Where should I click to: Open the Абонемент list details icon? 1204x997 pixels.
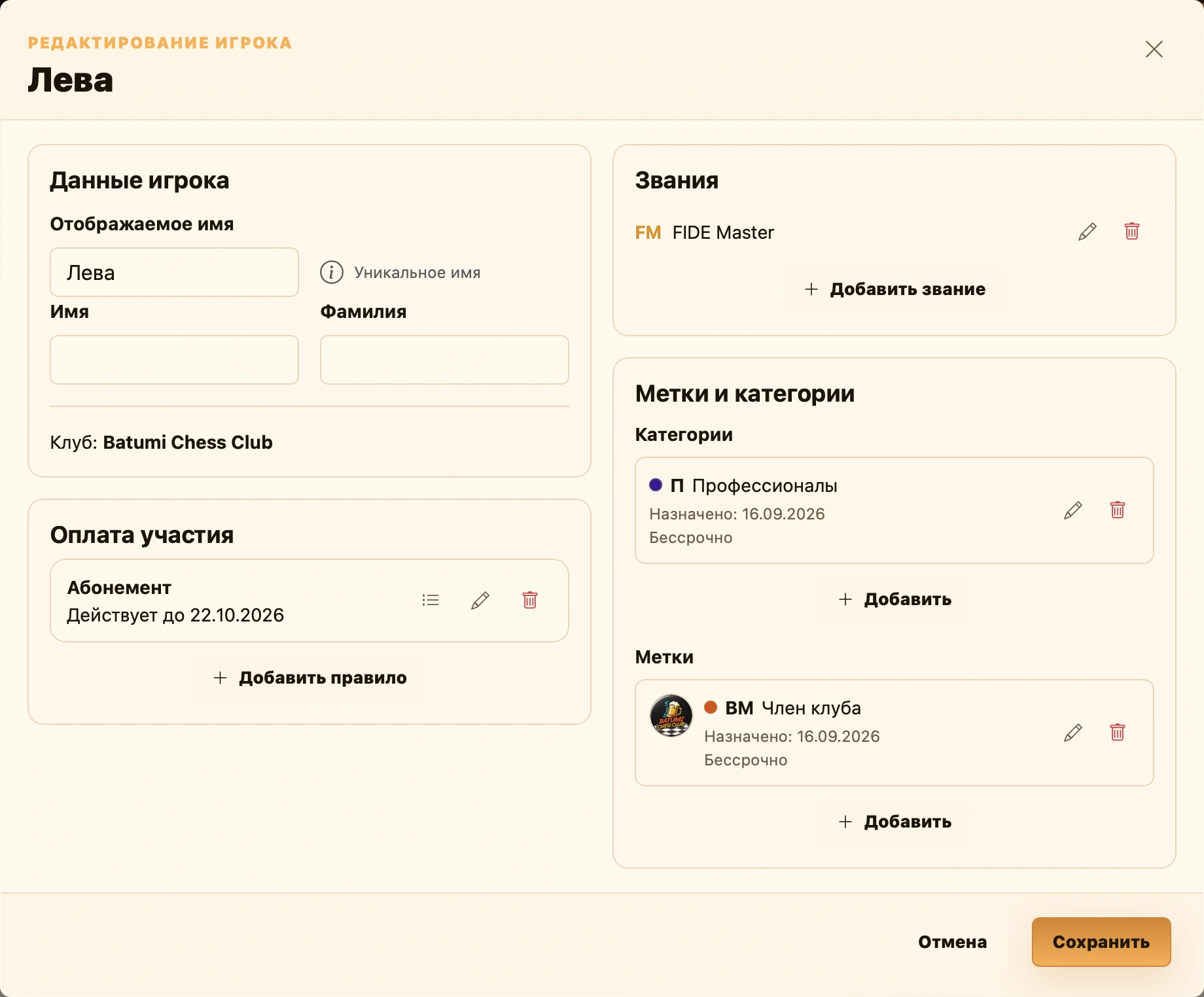[x=431, y=600]
